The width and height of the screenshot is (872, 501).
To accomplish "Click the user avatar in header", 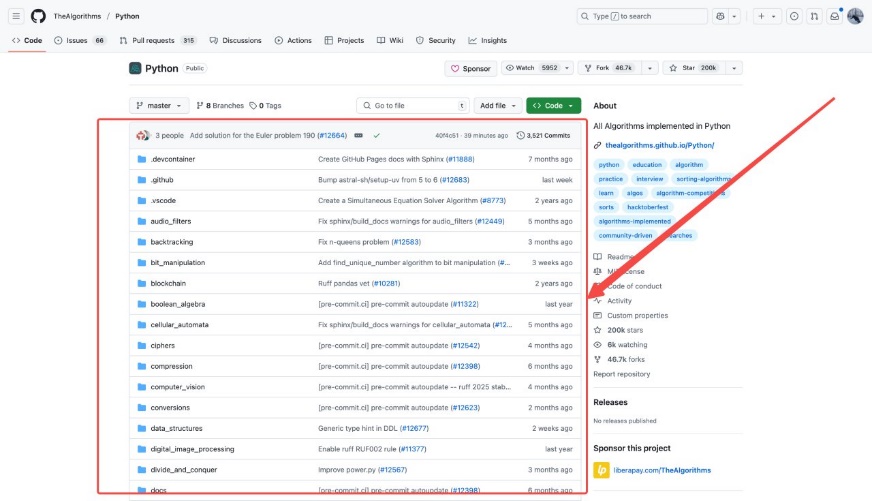I will 855,16.
